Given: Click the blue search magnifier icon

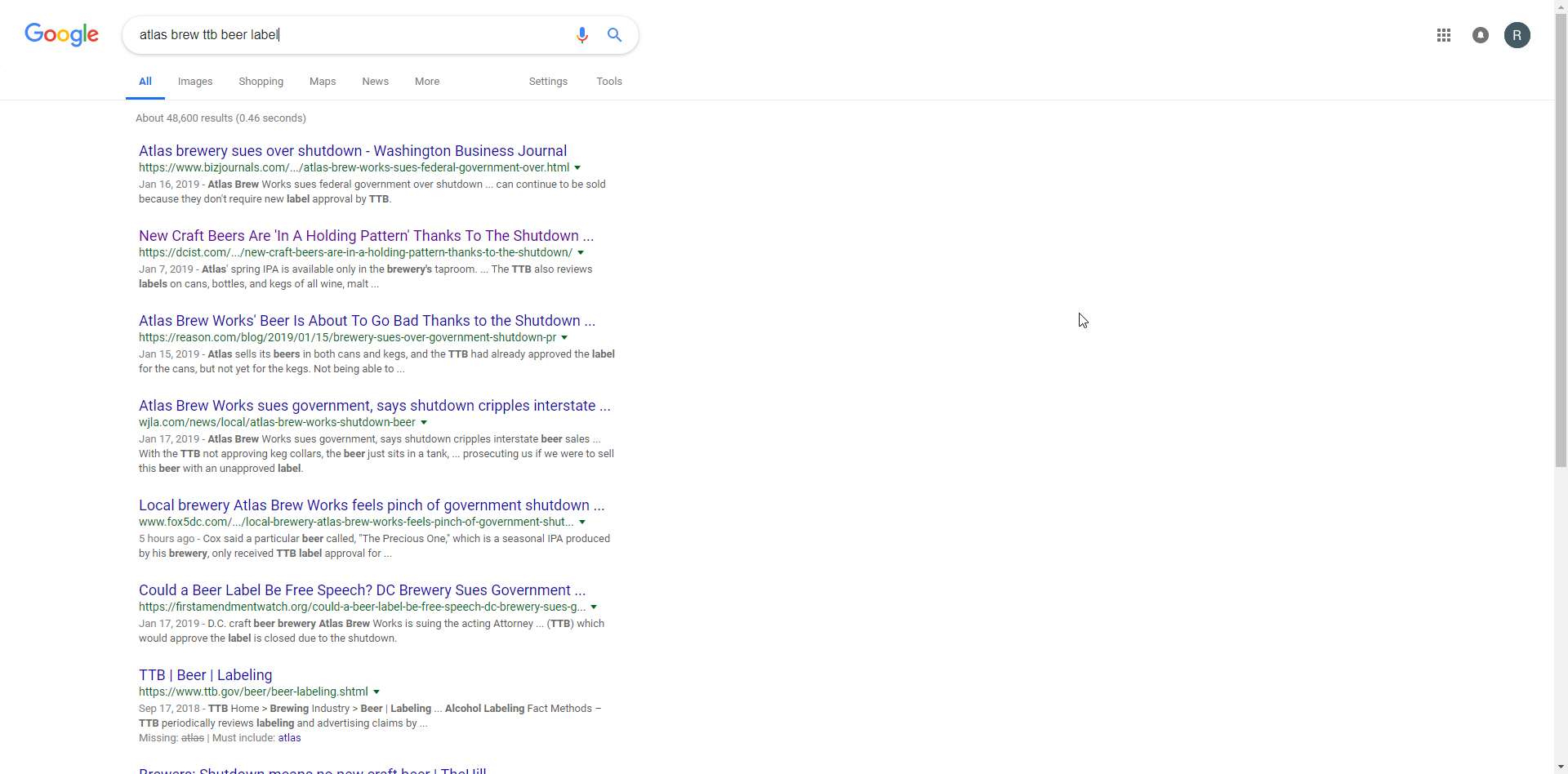Looking at the screenshot, I should pos(615,35).
